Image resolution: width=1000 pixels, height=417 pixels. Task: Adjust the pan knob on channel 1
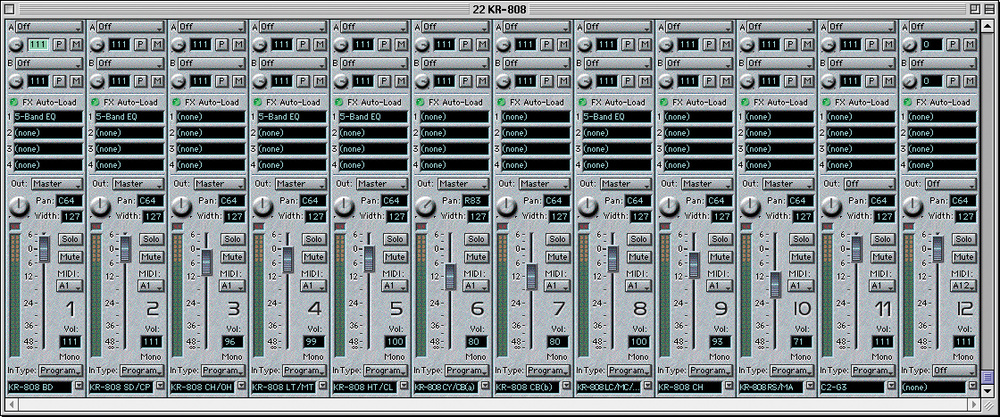point(19,207)
